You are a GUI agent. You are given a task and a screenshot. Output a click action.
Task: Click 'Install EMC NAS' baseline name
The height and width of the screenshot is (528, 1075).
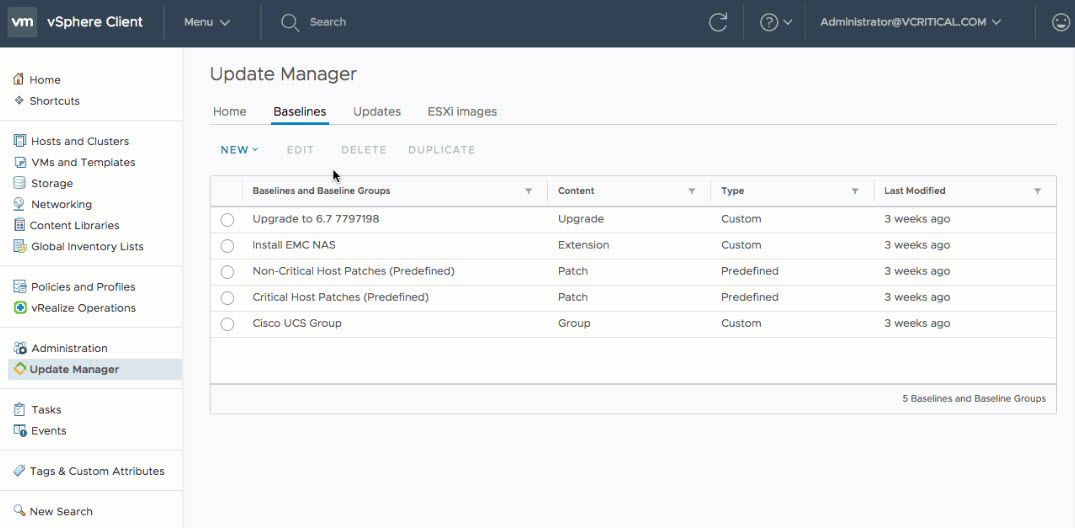(x=293, y=245)
